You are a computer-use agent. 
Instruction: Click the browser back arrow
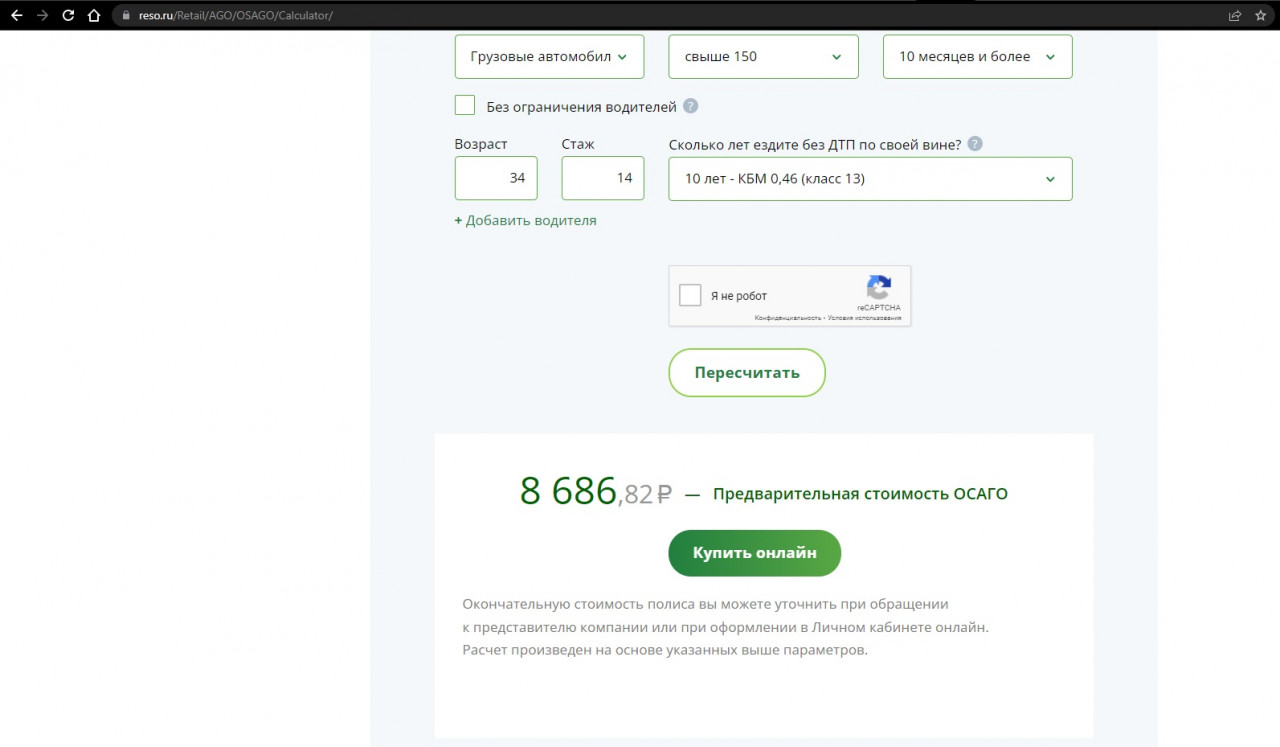coord(16,15)
